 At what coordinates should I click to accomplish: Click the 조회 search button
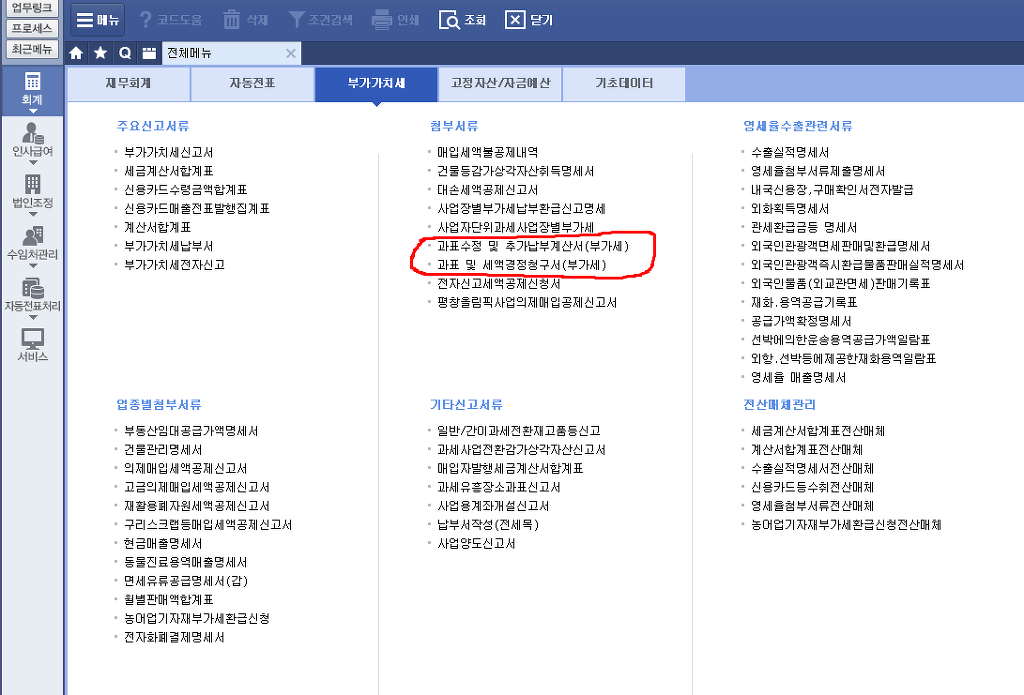click(x=464, y=19)
